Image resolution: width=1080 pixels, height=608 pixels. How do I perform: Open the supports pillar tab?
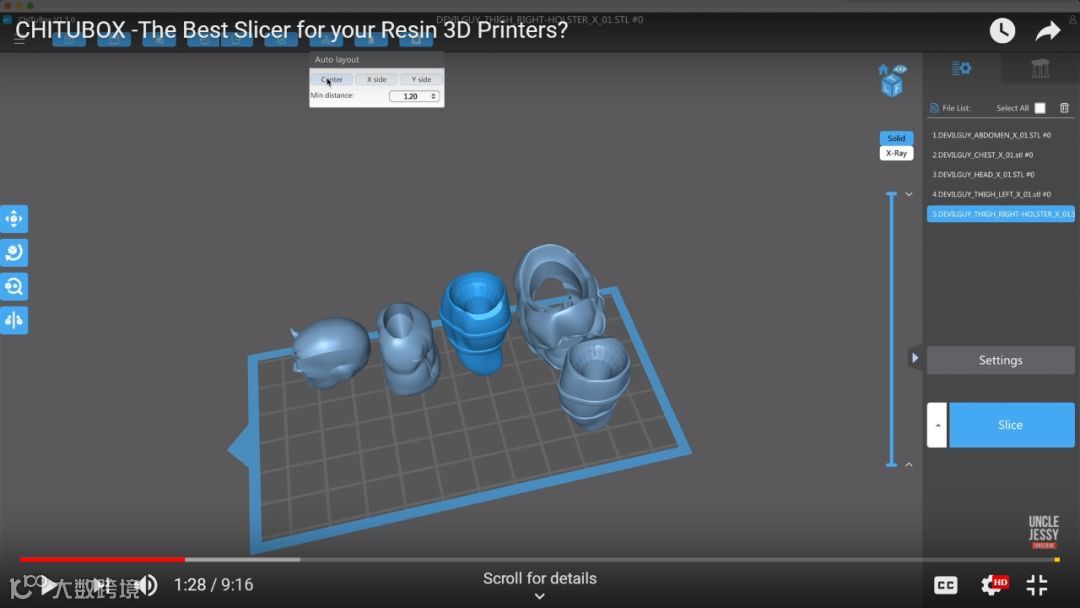[1040, 68]
